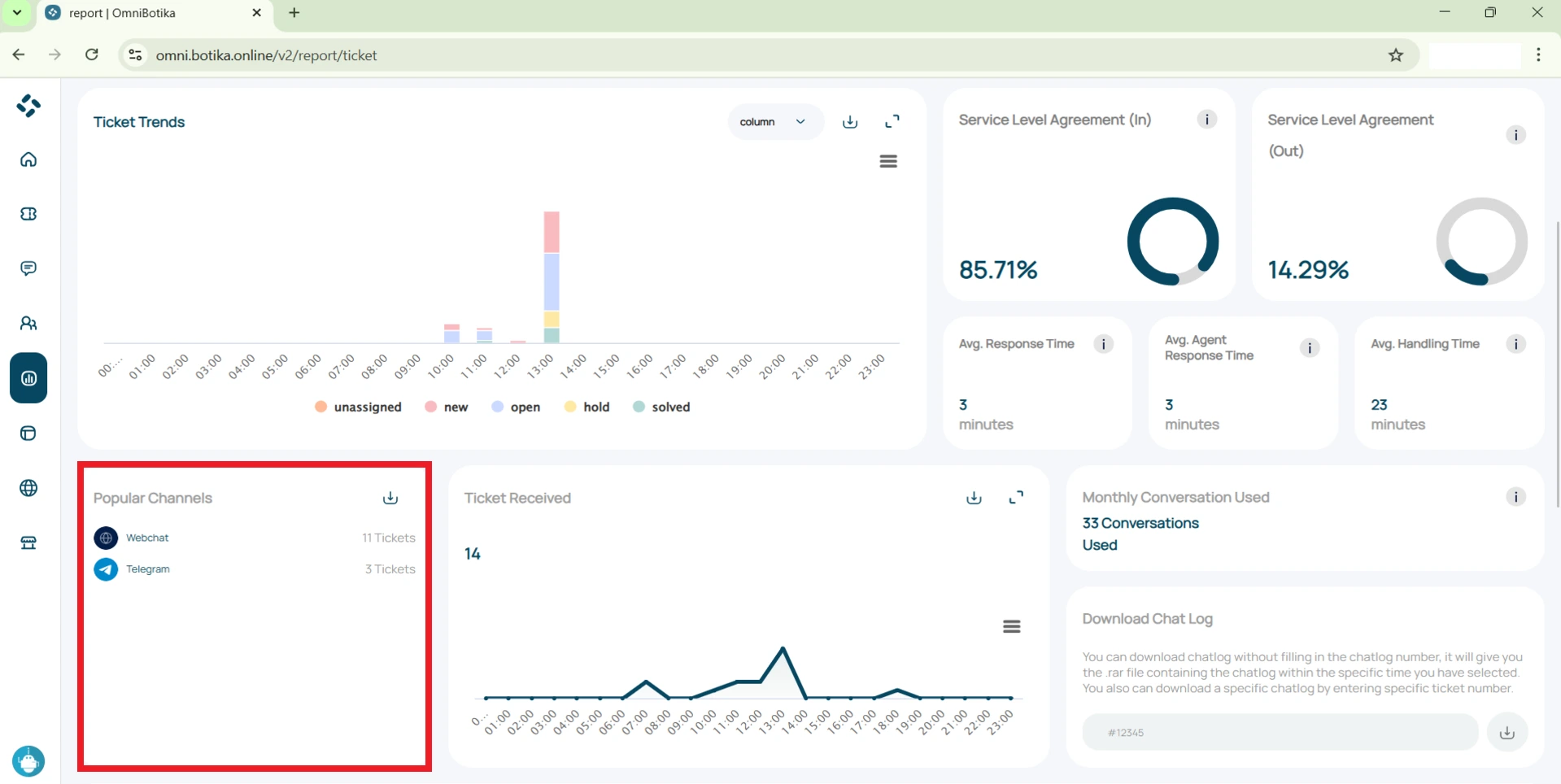This screenshot has width=1561, height=784.
Task: Open the tab search dropdown arrow
Action: pyautogui.click(x=17, y=13)
